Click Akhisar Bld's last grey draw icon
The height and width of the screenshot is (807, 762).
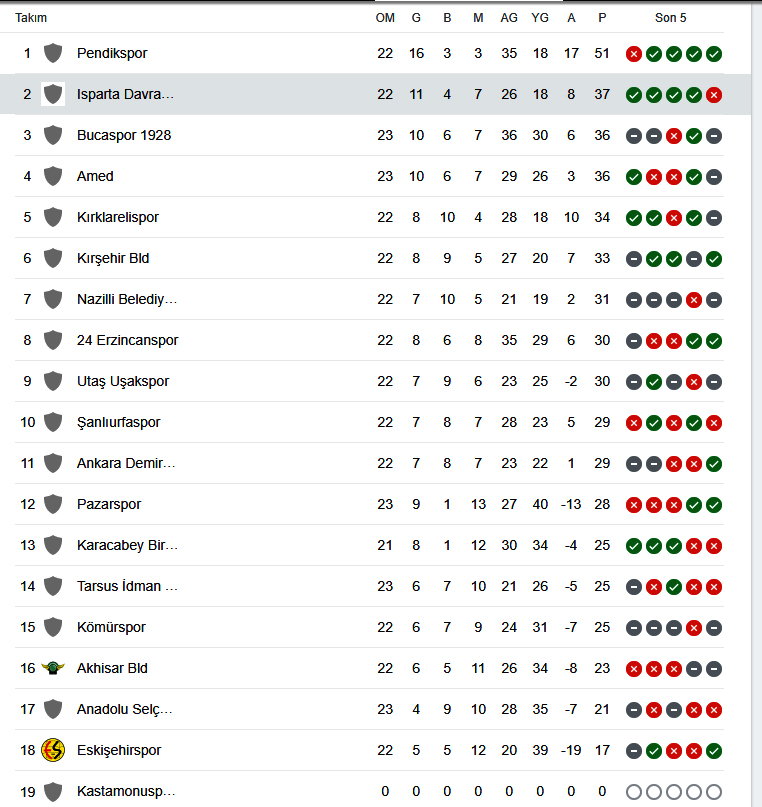714,669
